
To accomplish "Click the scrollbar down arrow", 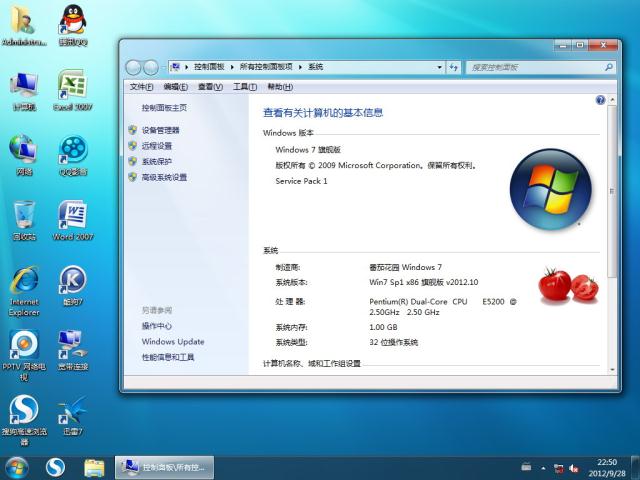I will click(612, 370).
